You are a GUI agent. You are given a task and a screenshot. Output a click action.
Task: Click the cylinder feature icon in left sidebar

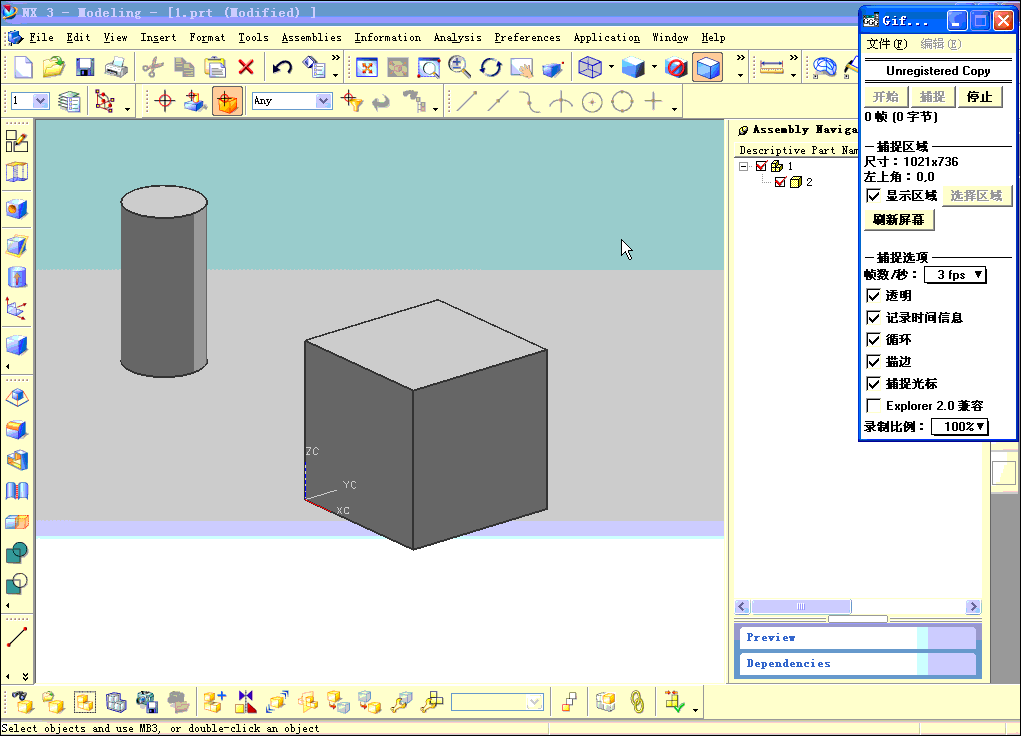pyautogui.click(x=17, y=277)
